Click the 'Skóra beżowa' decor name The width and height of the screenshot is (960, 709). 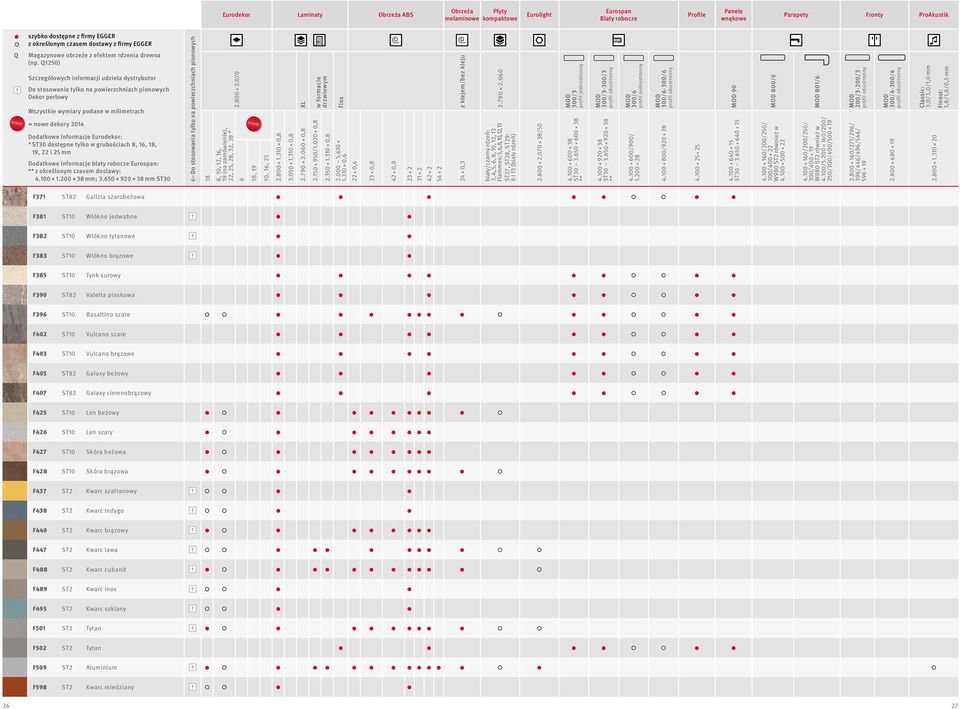(x=106, y=452)
